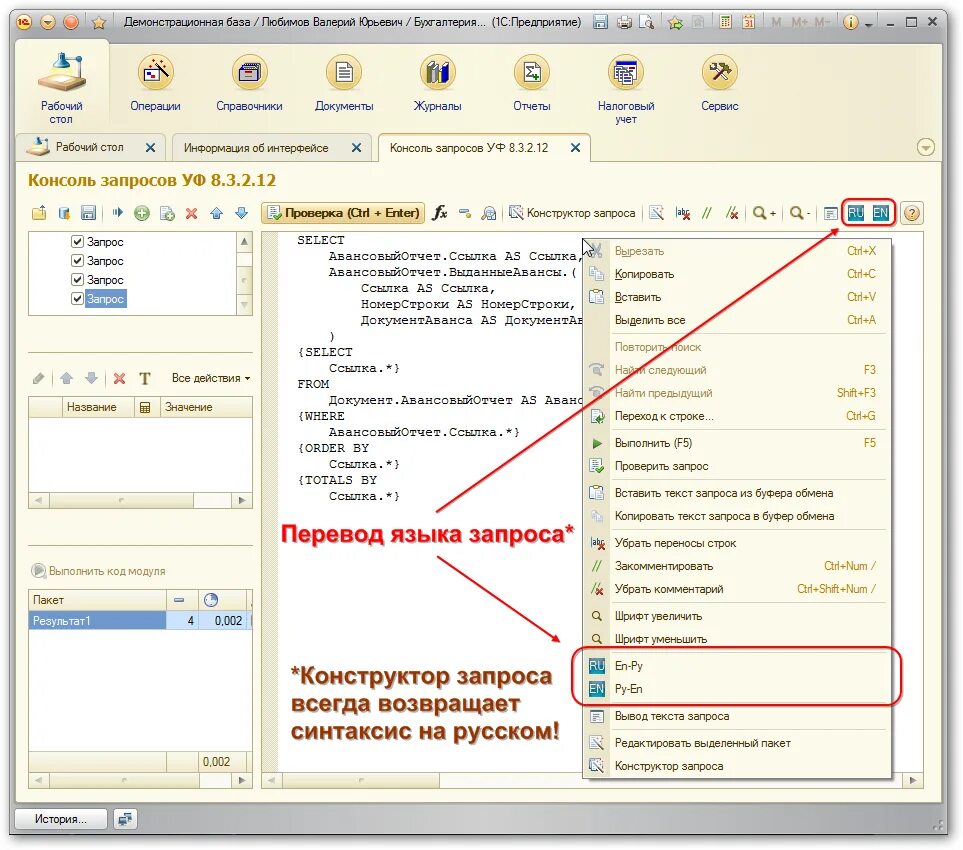Screen dimensions: 963x850
Task: Choose Конструктор запроса in context menu
Action: pyautogui.click(x=737, y=766)
